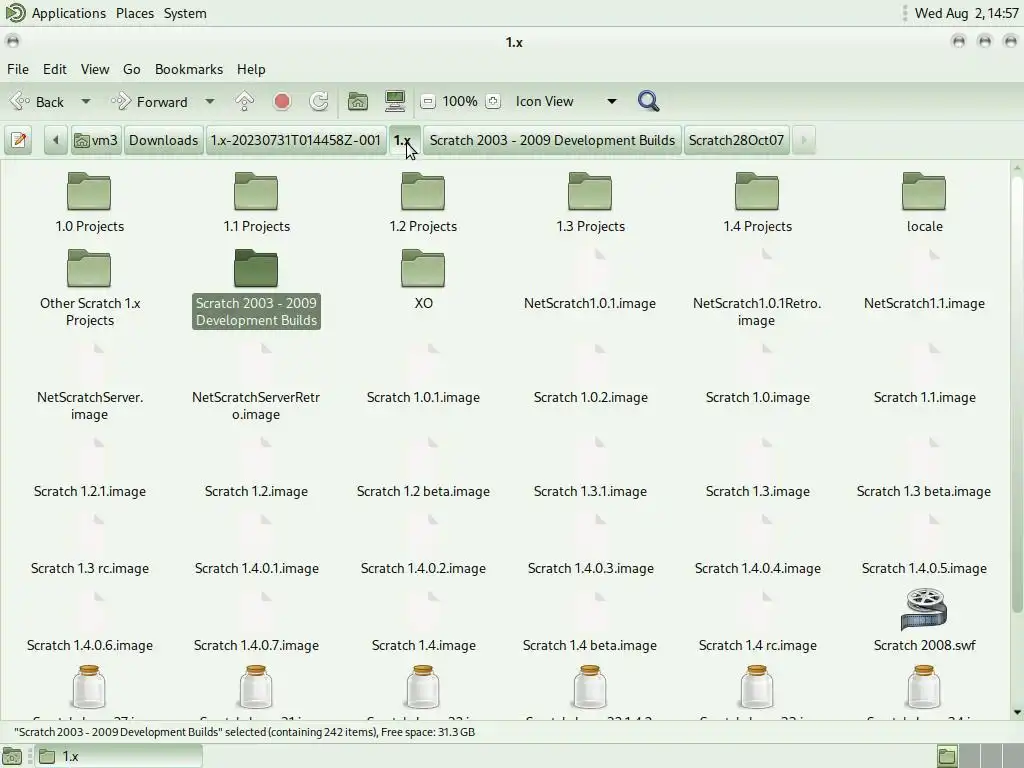Go Forward in folder history
The width and height of the screenshot is (1024, 768).
(150, 102)
